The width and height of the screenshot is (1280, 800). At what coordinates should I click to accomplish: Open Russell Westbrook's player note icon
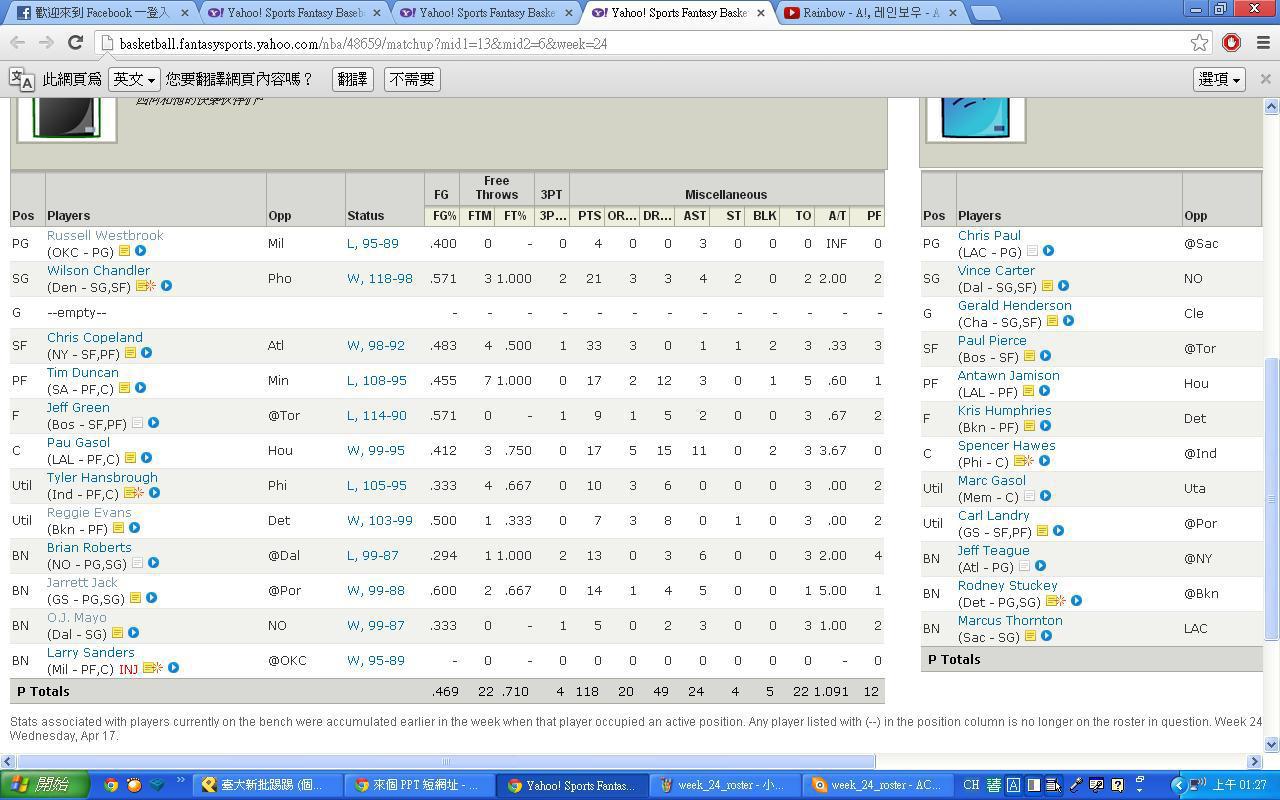124,251
